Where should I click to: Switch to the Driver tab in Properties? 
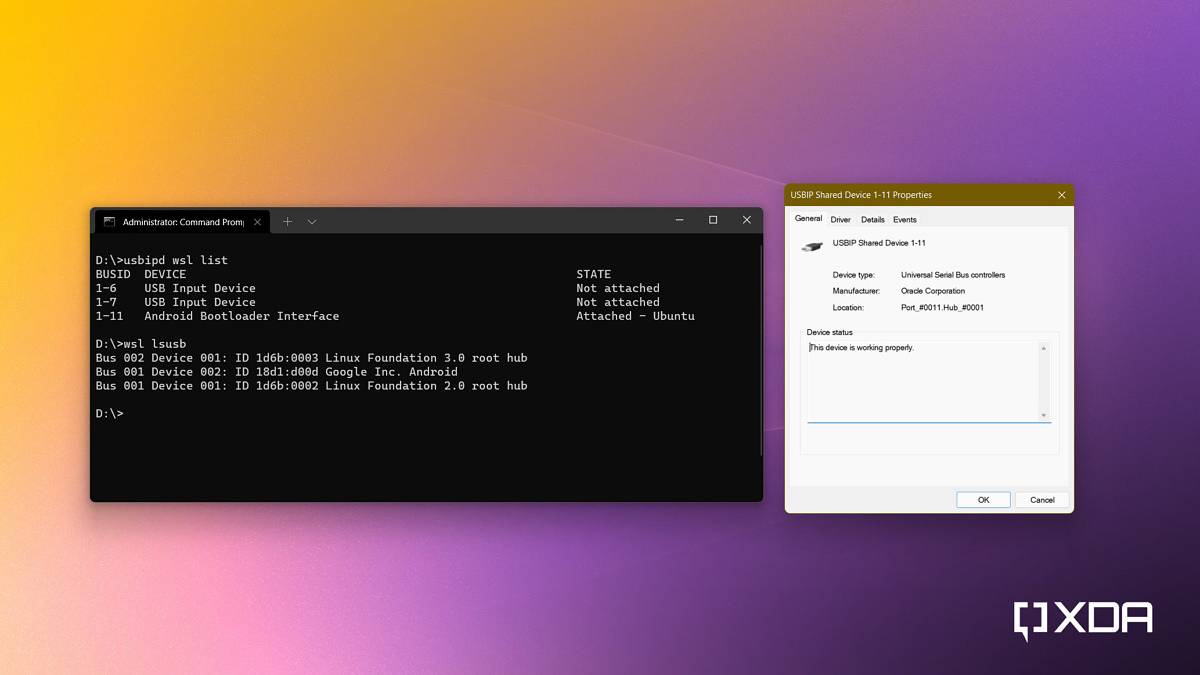tap(840, 220)
